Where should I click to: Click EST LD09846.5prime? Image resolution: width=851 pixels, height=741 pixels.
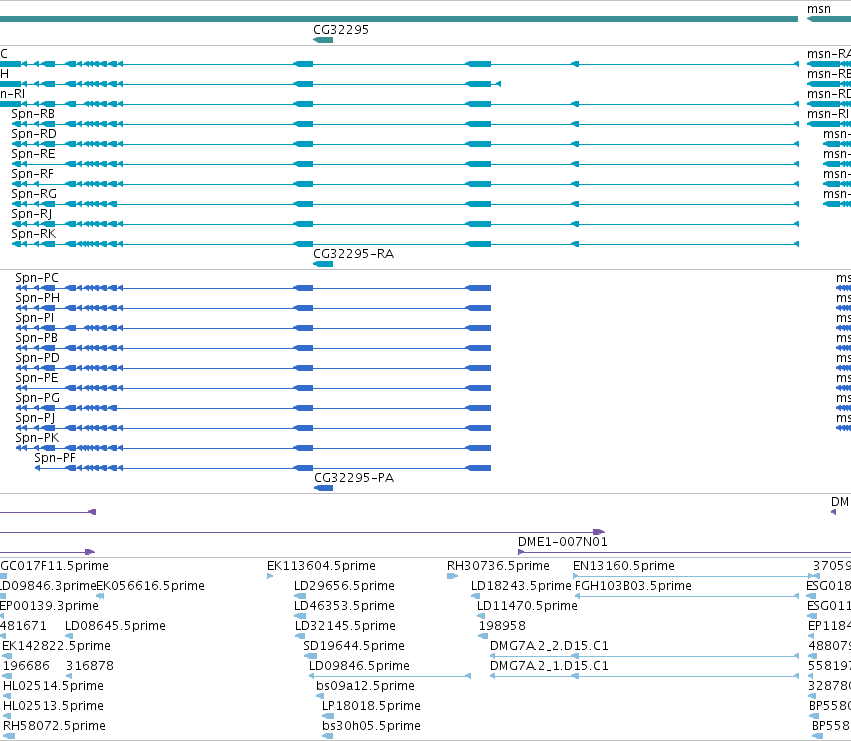click(x=359, y=666)
